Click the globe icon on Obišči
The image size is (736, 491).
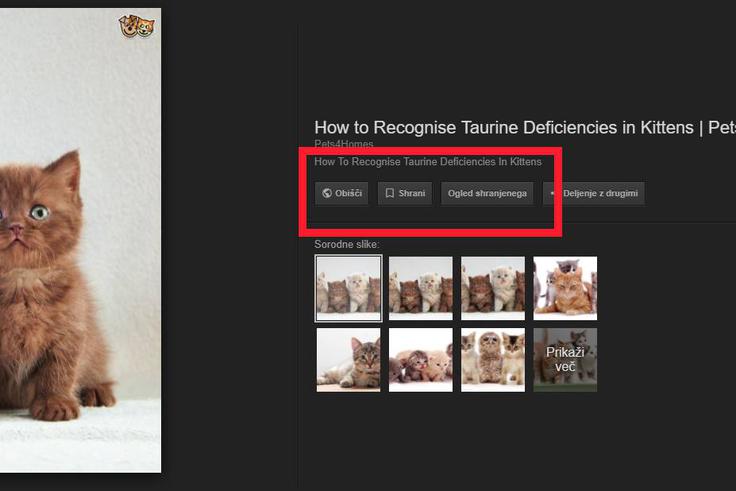pyautogui.click(x=327, y=193)
